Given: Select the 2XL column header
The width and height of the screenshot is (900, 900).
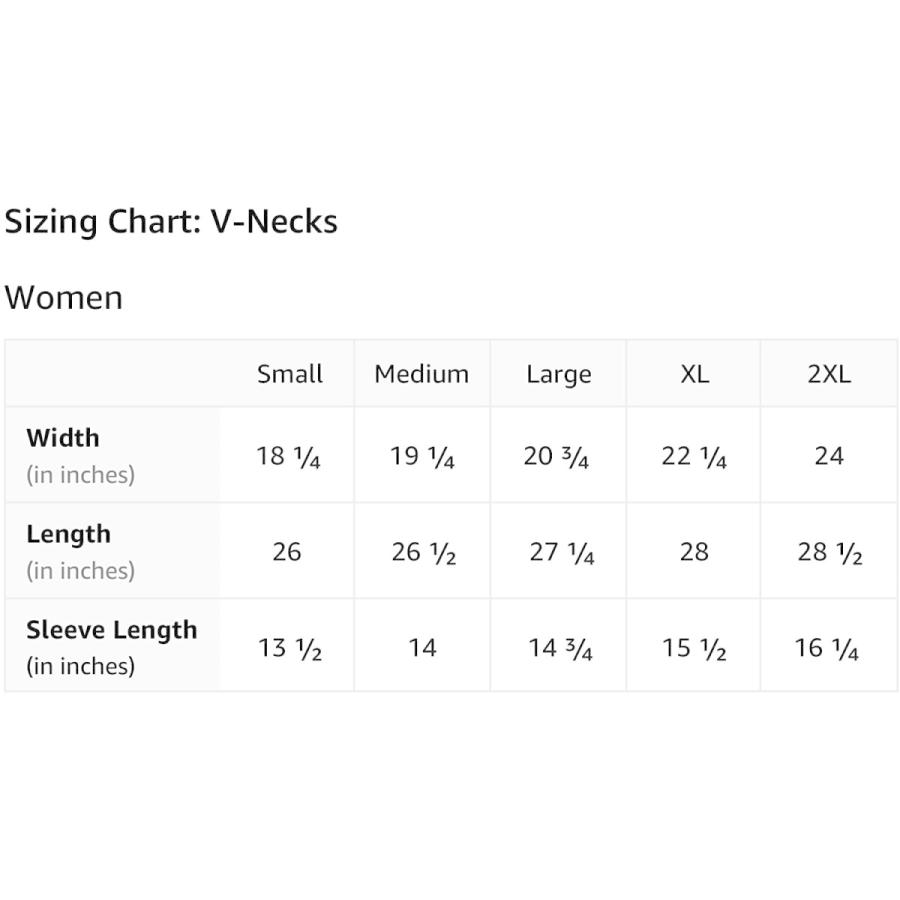Looking at the screenshot, I should click(x=829, y=374).
